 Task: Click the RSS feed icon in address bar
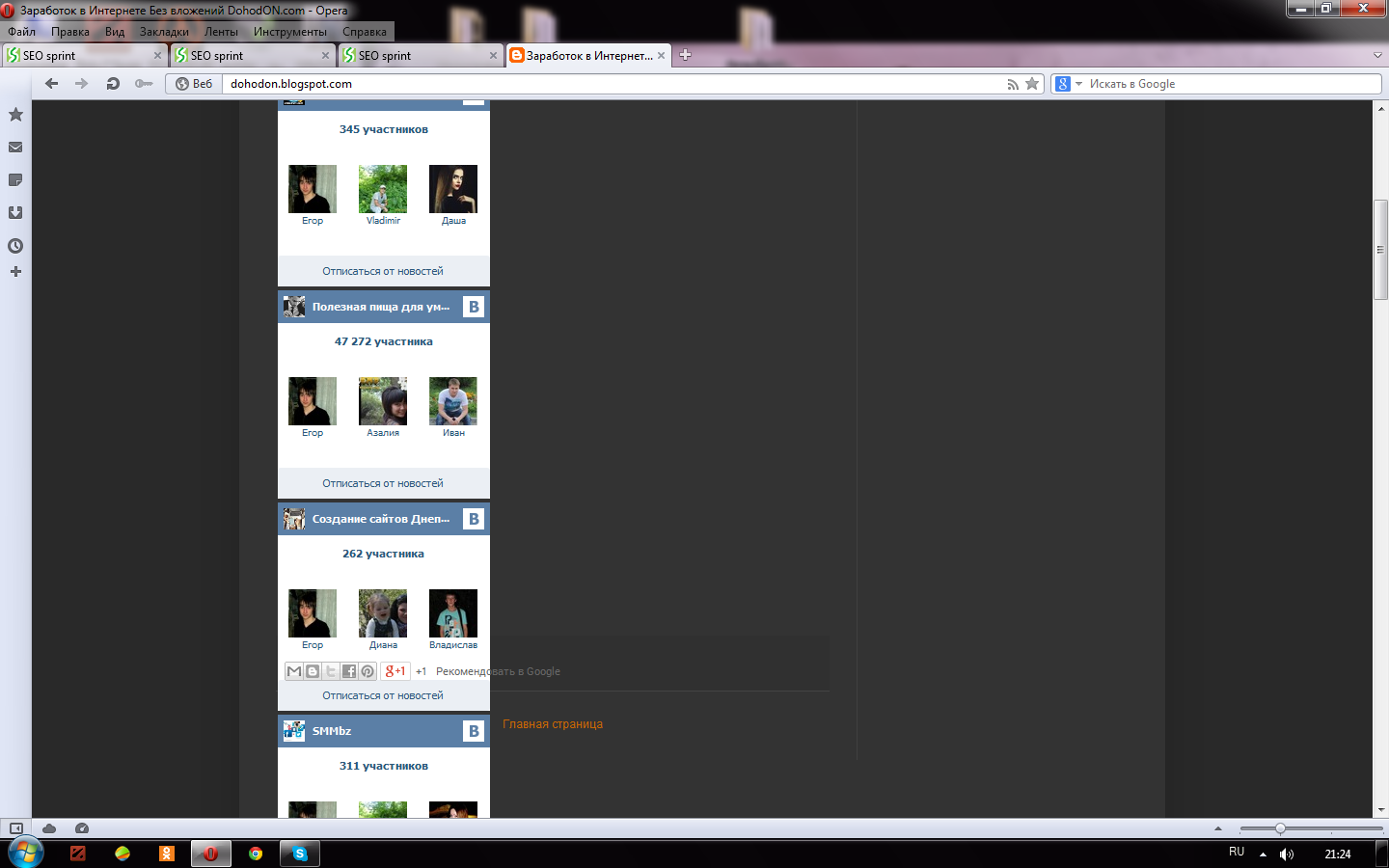click(1013, 85)
